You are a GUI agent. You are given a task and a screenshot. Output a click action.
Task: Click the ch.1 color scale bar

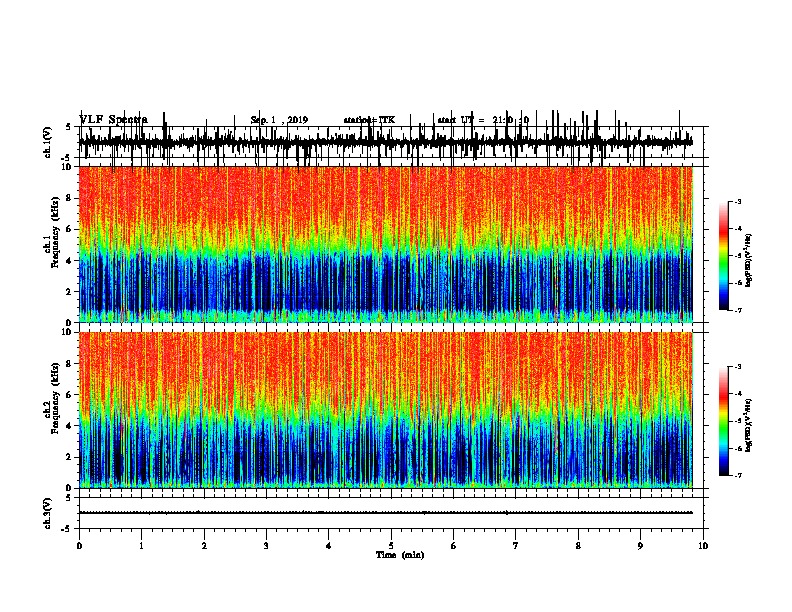723,256
